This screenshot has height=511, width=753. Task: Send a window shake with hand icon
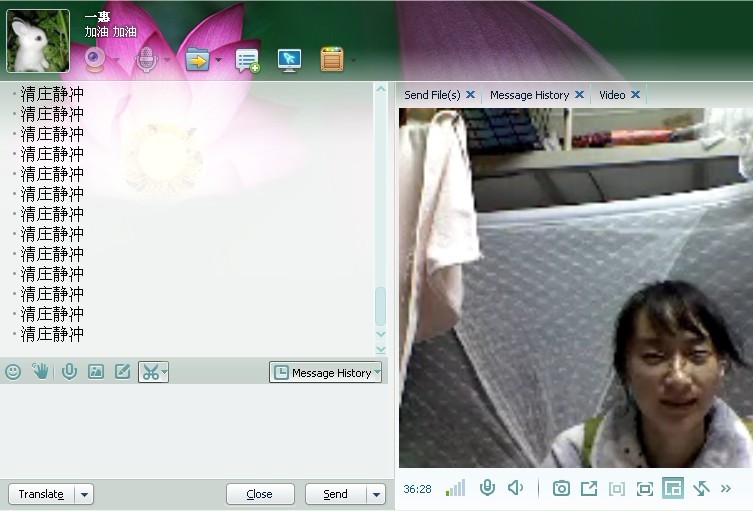pyautogui.click(x=40, y=372)
